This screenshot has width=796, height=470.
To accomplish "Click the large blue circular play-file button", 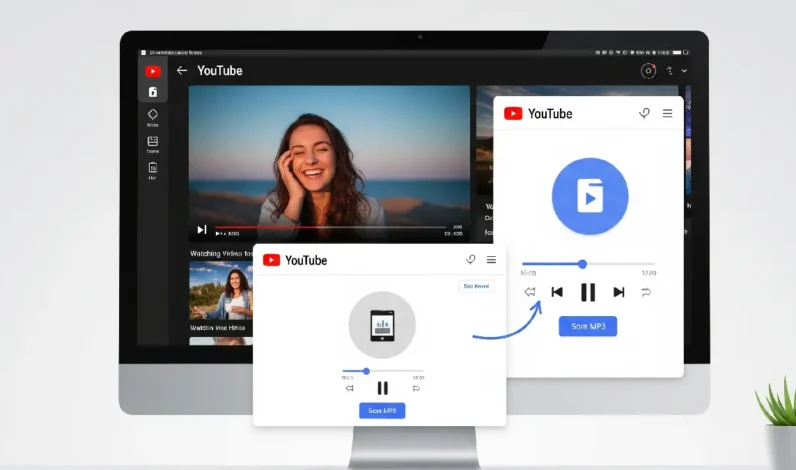I will click(x=590, y=196).
